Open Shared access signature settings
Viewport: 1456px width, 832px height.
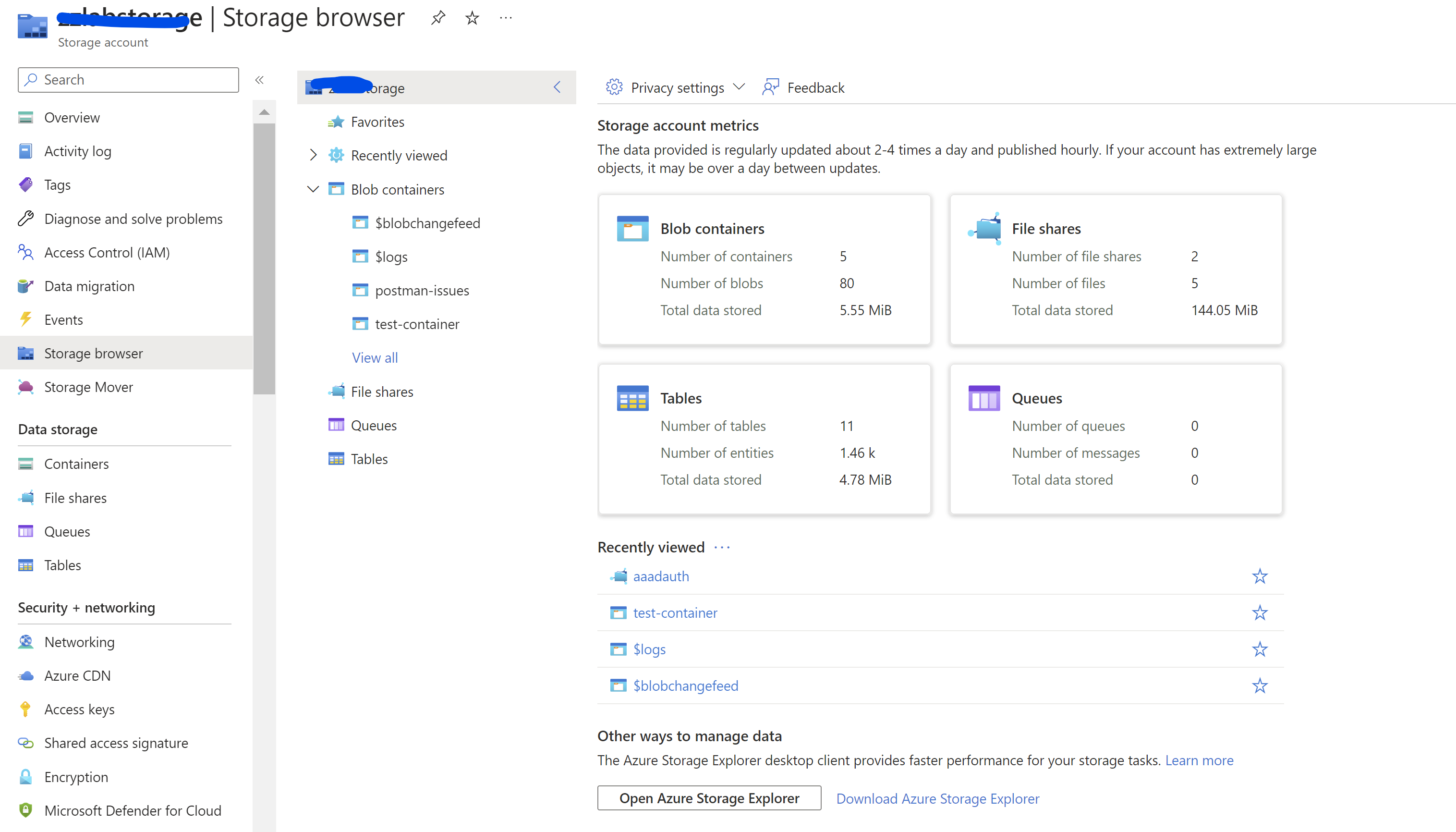click(116, 742)
